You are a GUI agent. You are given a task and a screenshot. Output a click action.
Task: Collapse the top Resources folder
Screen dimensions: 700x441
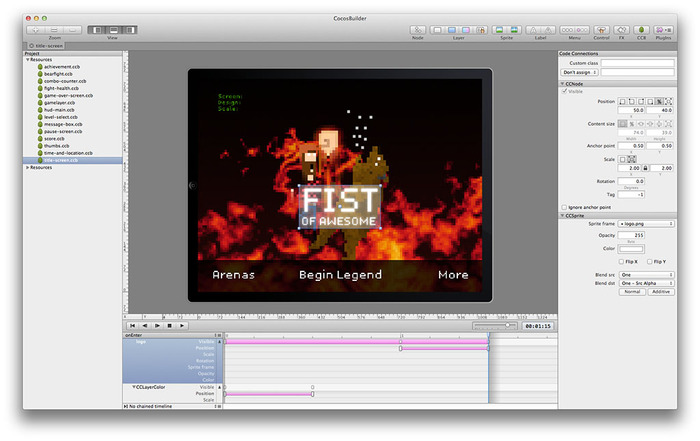(x=28, y=59)
